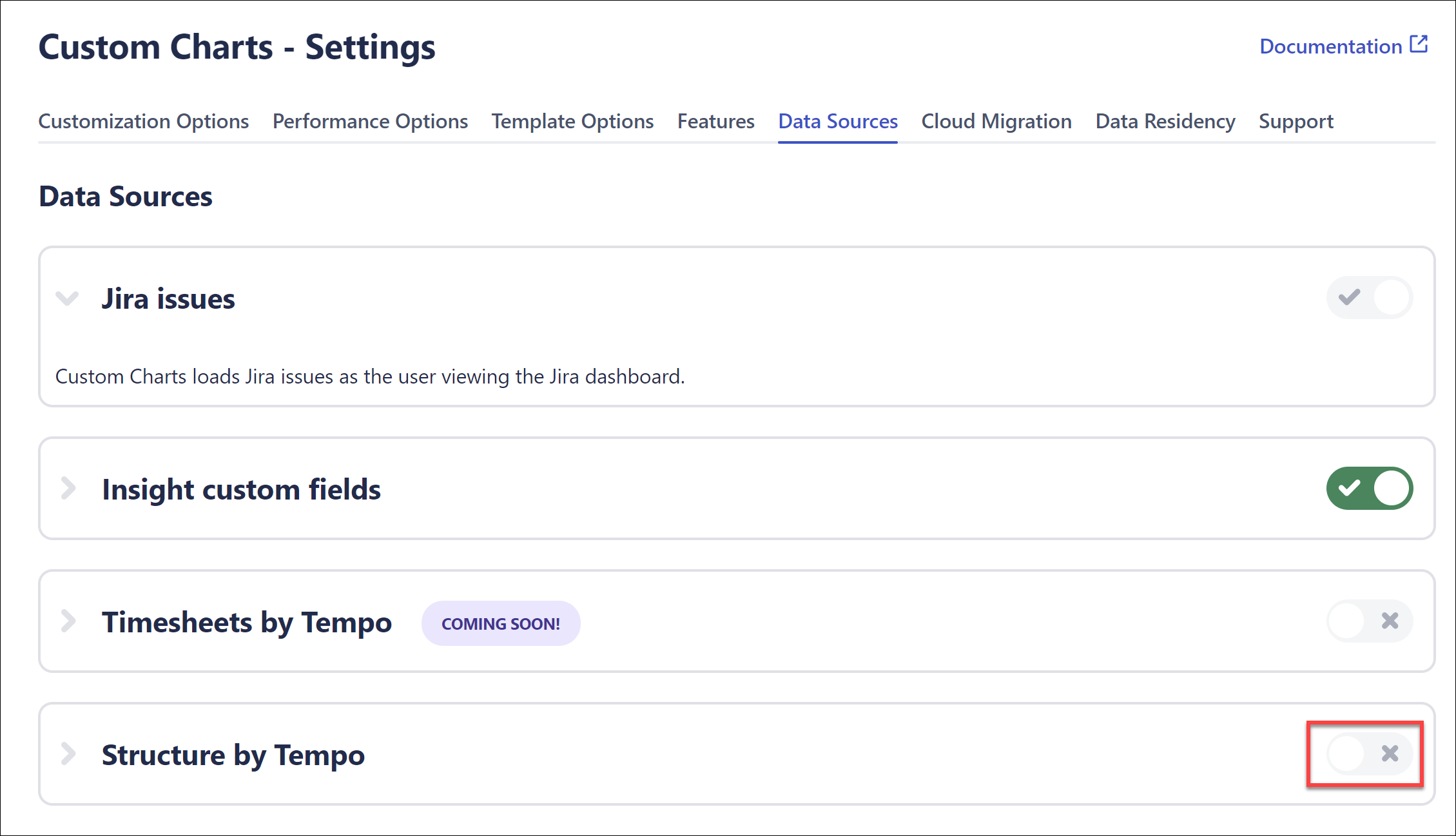Click the checkmark inside Insight custom fields switch
The image size is (1456, 836).
(1350, 489)
